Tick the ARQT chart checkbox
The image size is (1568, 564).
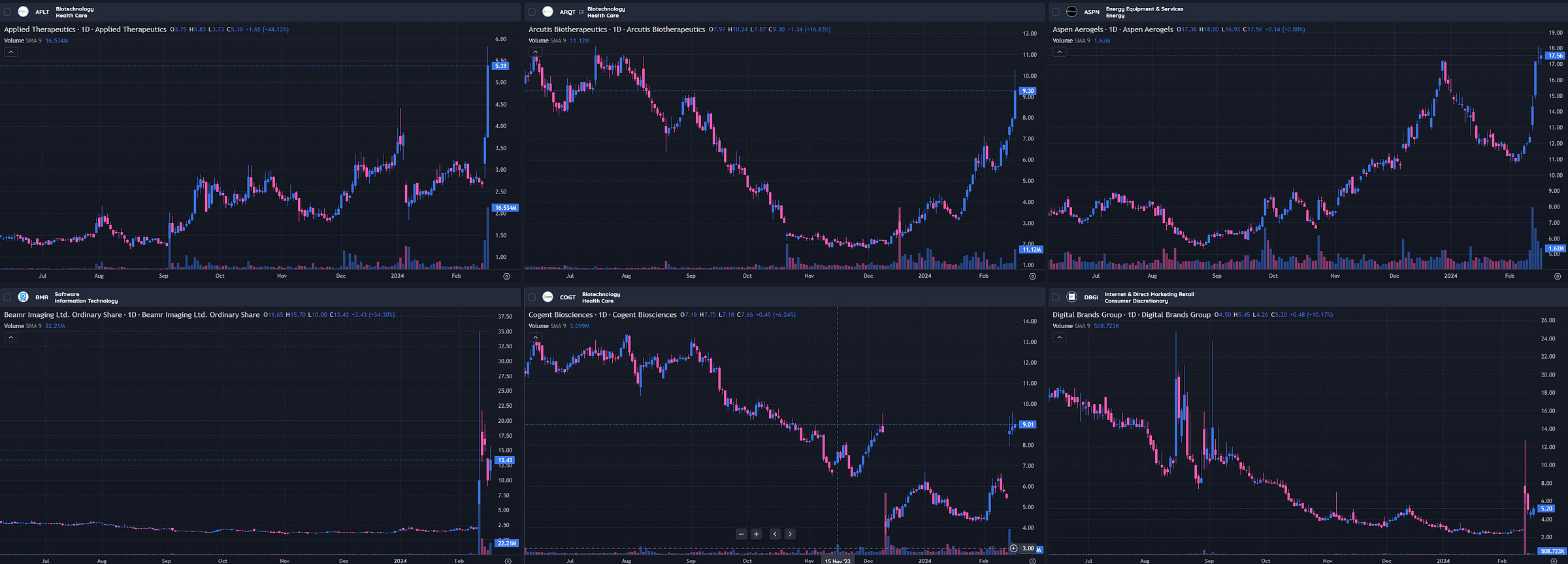[532, 12]
